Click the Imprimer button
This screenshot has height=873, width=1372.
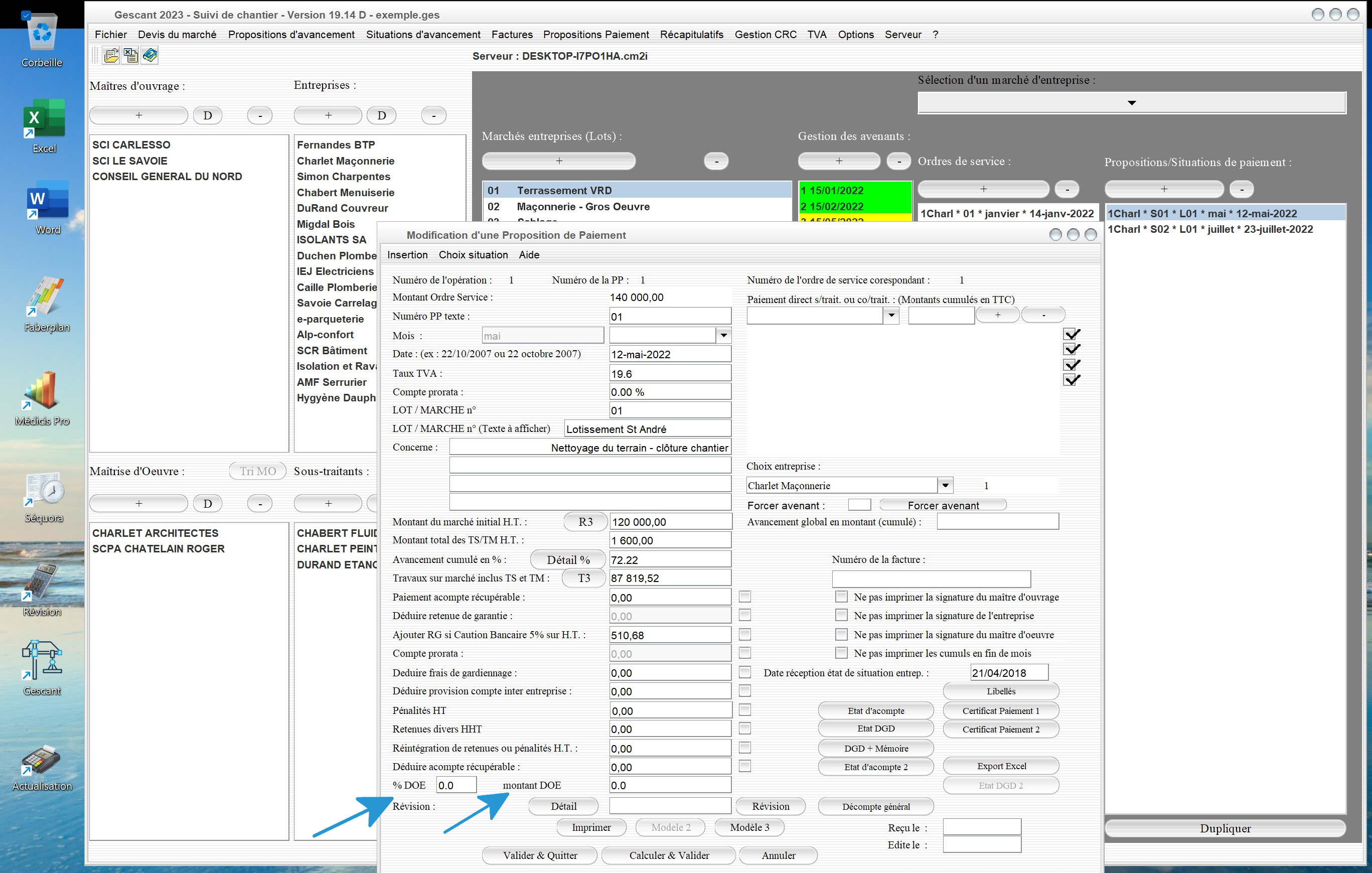[x=591, y=827]
